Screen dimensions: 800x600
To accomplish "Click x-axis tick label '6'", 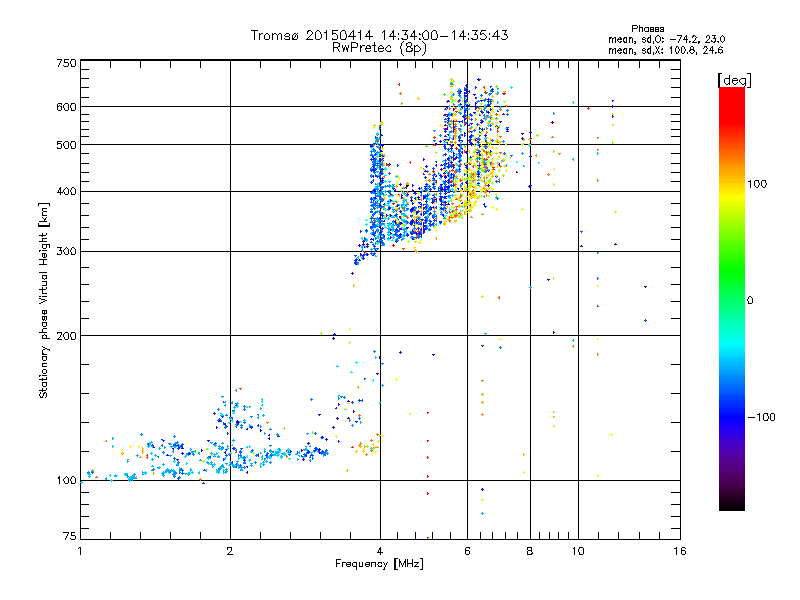I will point(467,551).
